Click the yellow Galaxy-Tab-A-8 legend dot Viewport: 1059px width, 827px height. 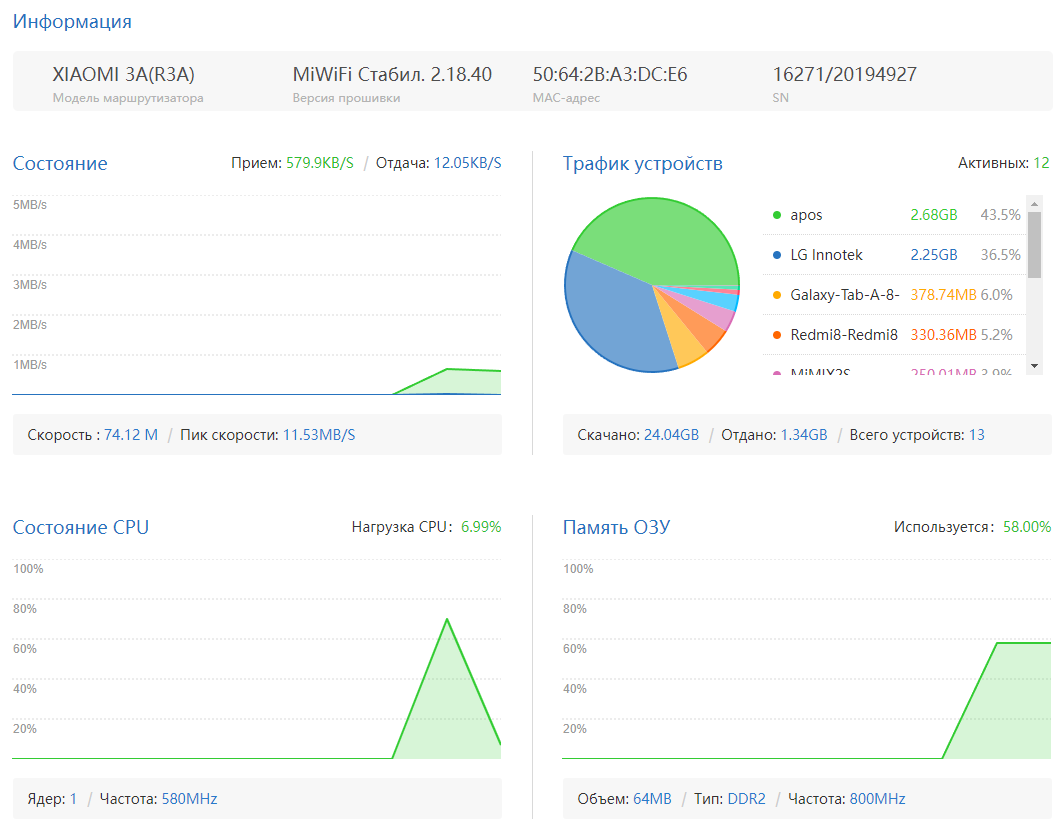[x=777, y=295]
